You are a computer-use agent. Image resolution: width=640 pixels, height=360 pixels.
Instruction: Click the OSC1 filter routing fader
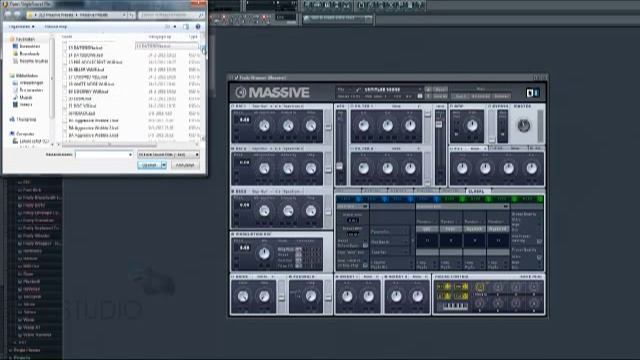tap(328, 126)
